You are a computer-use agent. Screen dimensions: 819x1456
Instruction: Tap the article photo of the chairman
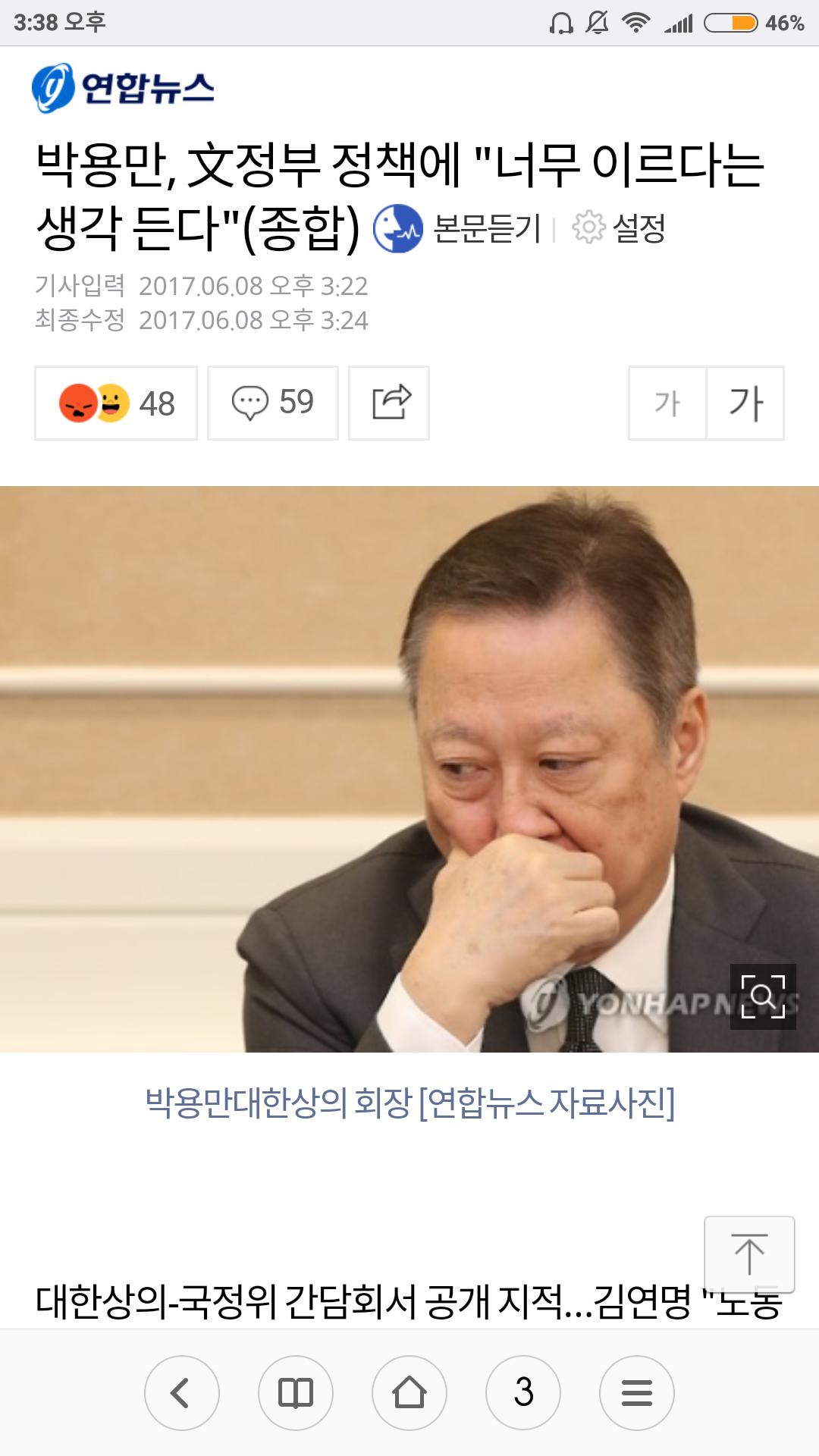pos(409,769)
